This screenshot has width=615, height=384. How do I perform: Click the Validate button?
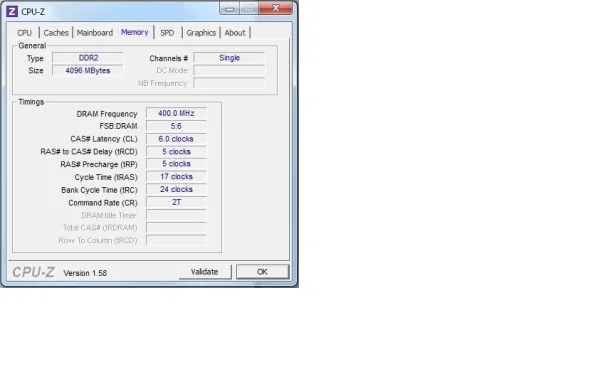click(205, 272)
